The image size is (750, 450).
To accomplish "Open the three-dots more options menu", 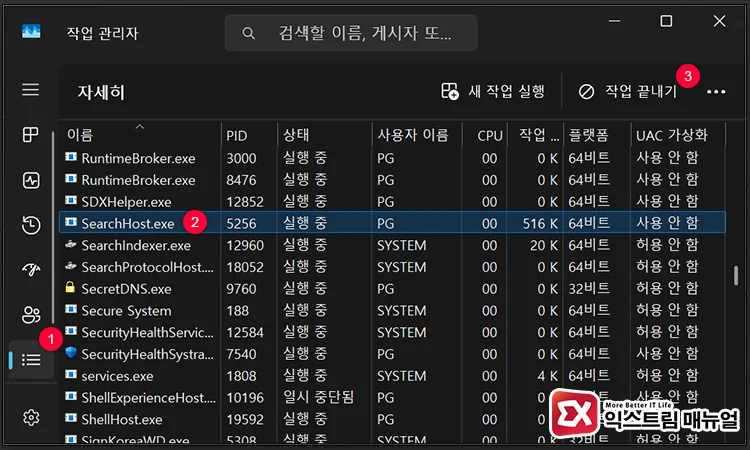I will (x=716, y=91).
